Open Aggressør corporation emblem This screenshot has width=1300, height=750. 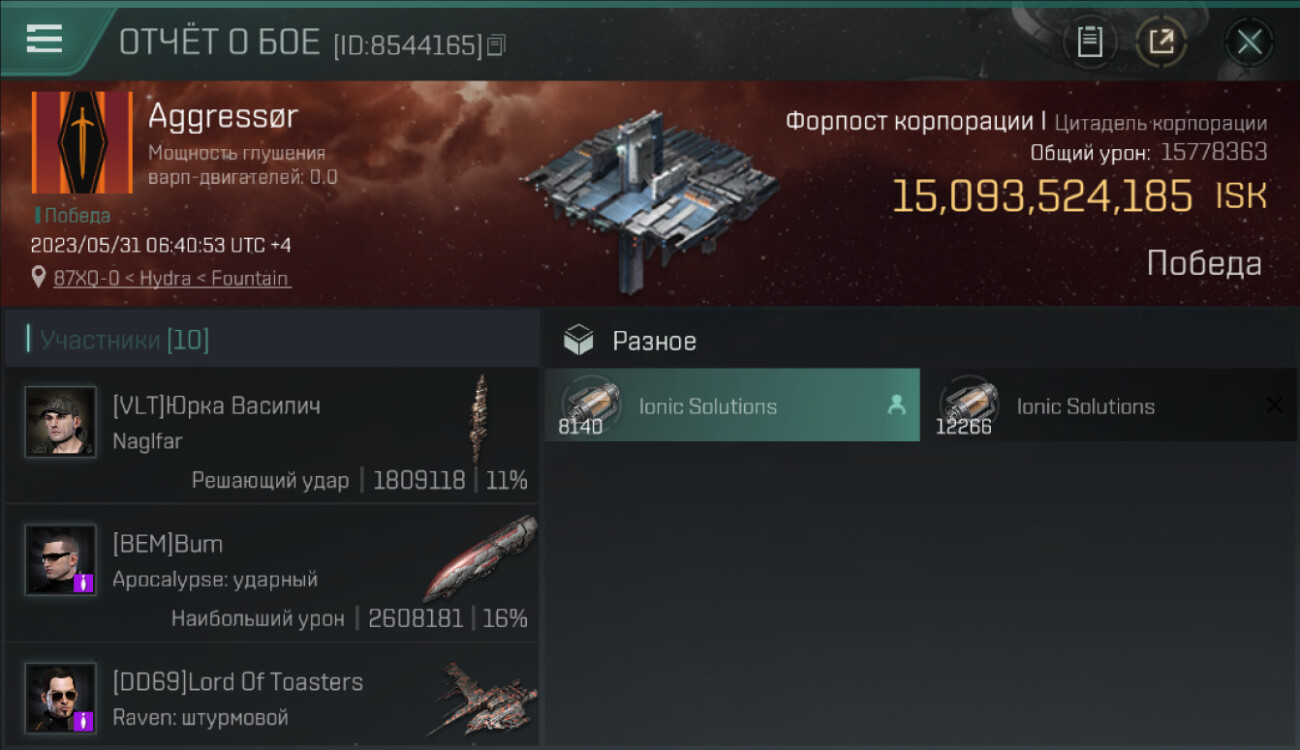click(82, 142)
